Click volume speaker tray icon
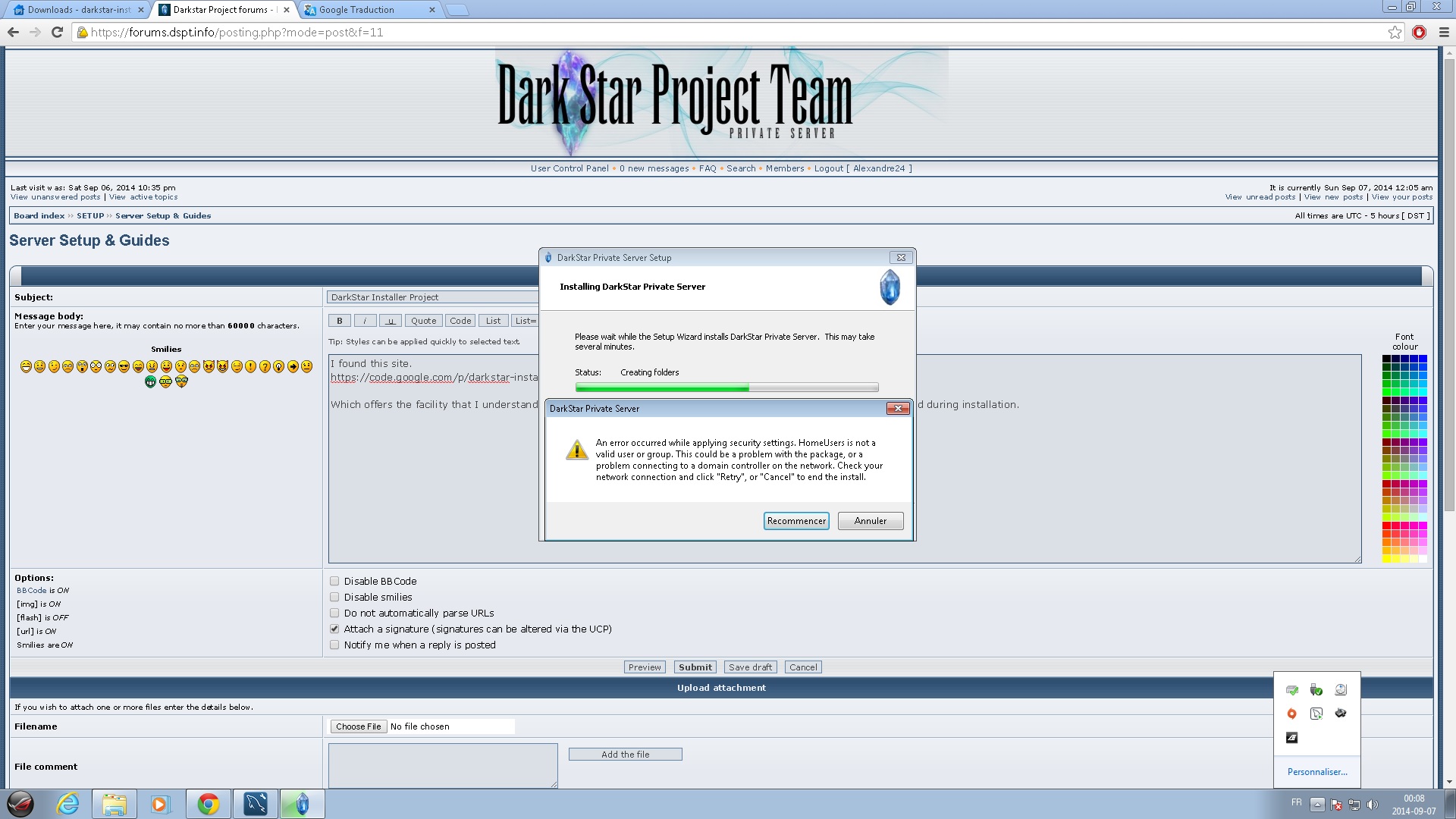 1372,805
